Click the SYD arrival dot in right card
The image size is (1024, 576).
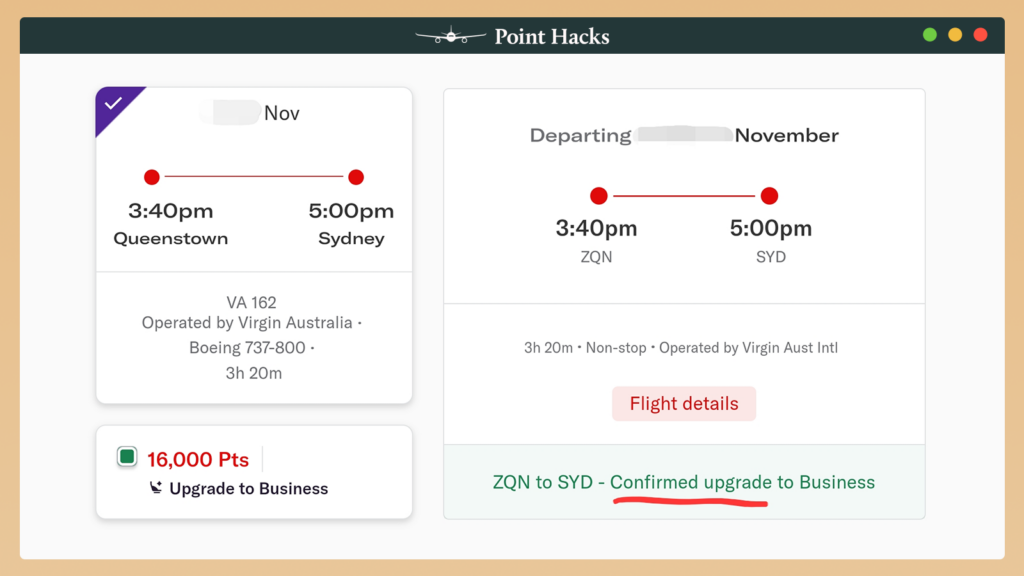click(769, 195)
